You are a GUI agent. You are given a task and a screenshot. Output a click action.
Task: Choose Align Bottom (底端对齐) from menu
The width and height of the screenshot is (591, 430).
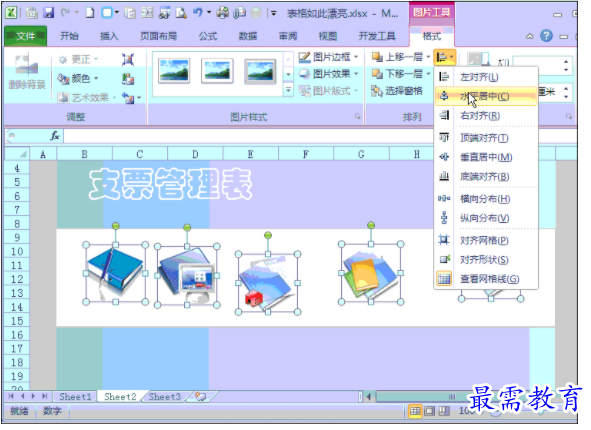[486, 176]
